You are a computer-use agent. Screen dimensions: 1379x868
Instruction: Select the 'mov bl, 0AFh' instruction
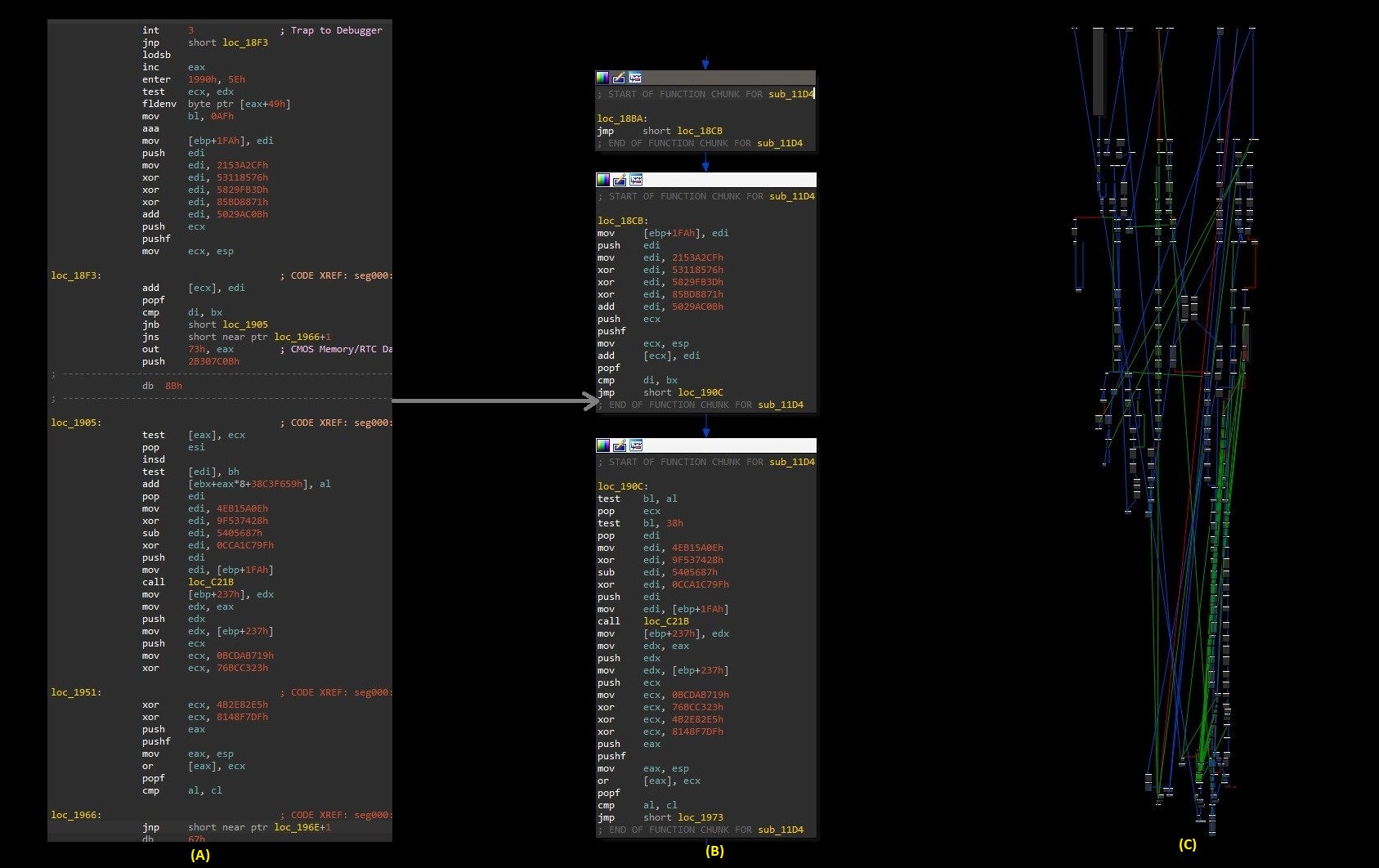188,116
